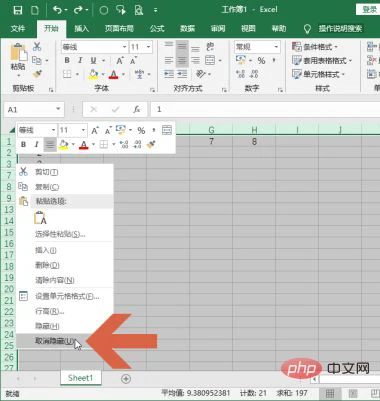Apply percent style from the ribbon
Screen dimensions: 380x401
tap(261, 60)
